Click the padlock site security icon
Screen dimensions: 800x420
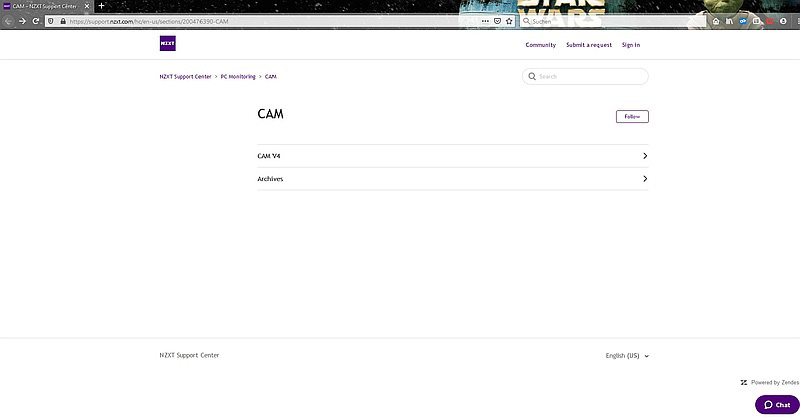coord(63,21)
